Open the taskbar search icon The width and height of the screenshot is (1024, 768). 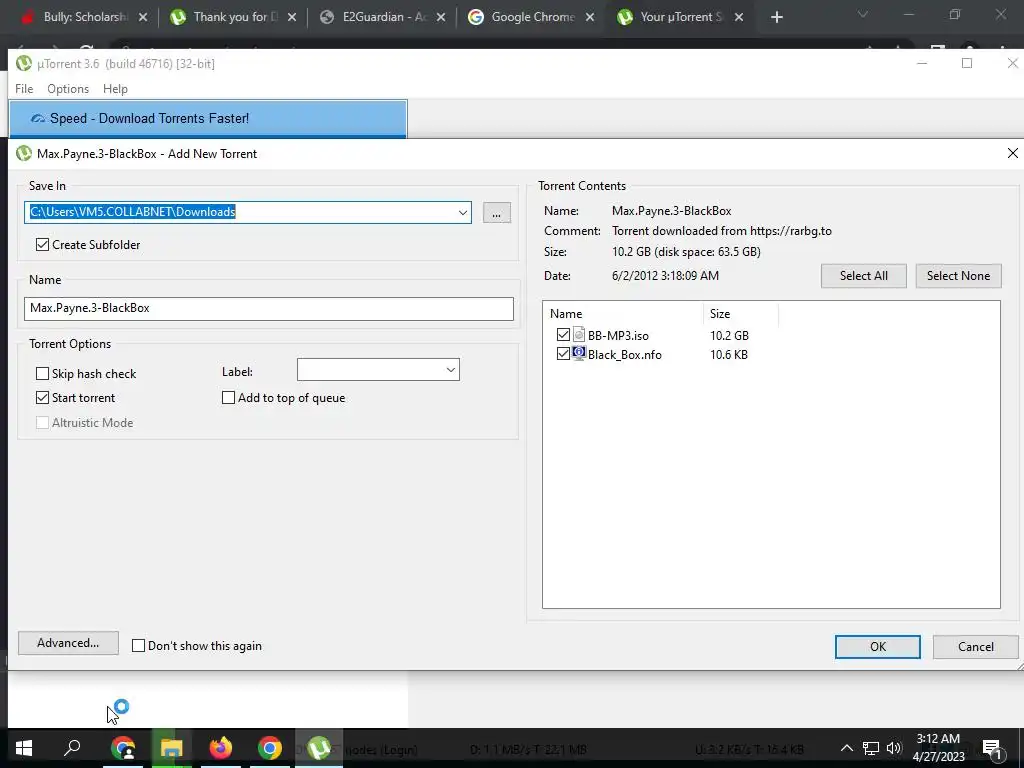click(72, 748)
